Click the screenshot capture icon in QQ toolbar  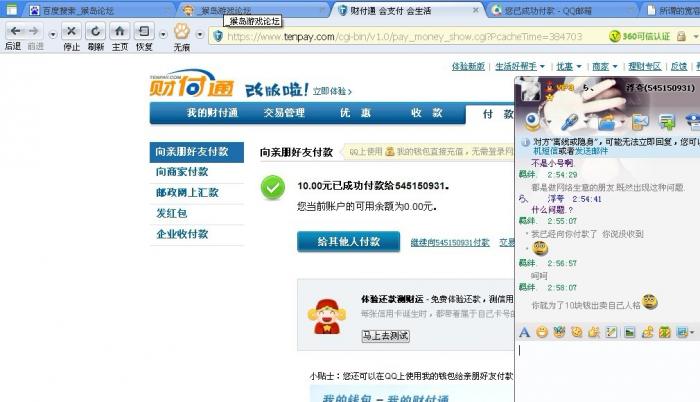tap(682, 332)
